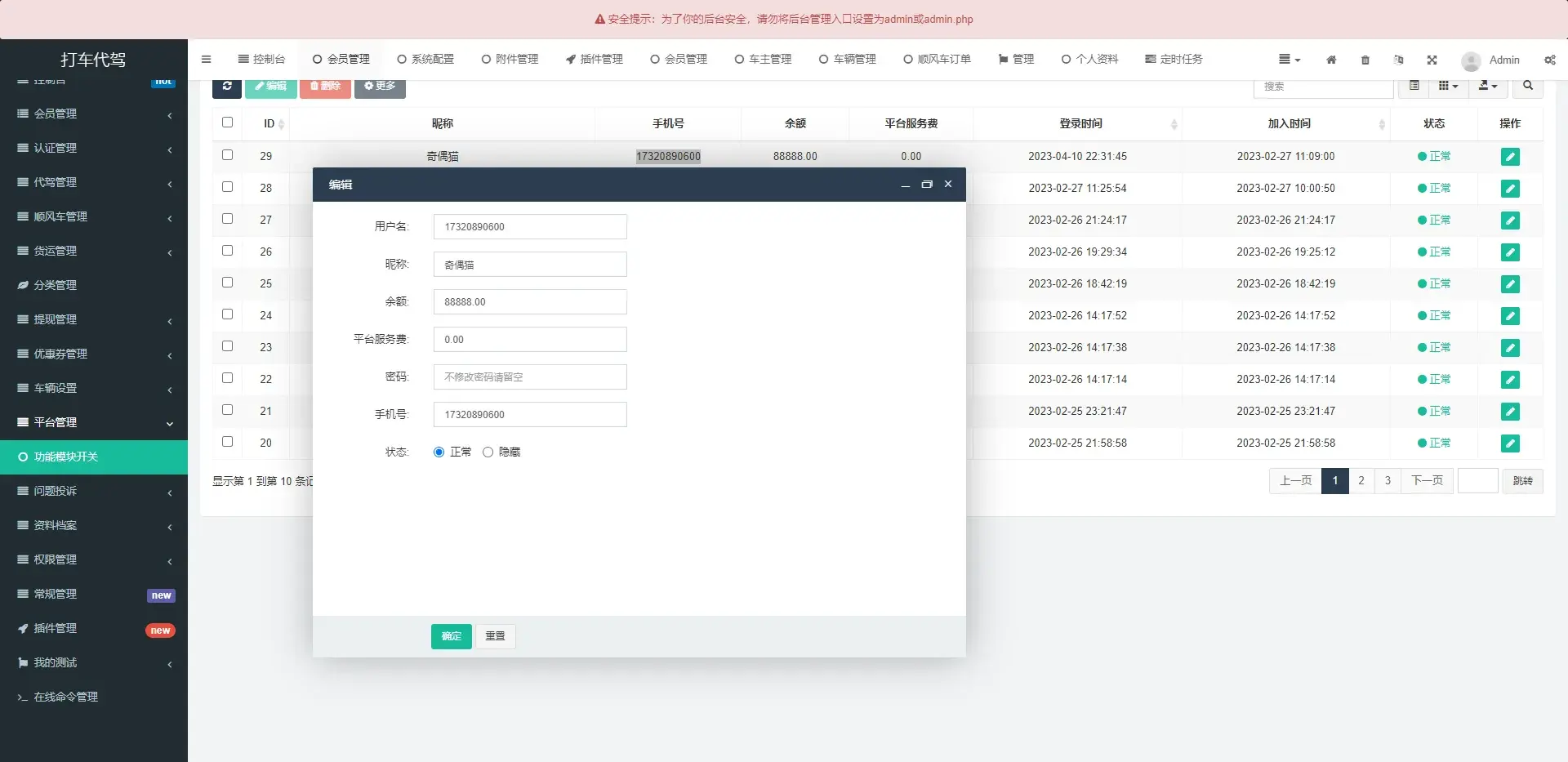Maximize the 编辑 dialog
The height and width of the screenshot is (762, 1568).
pyautogui.click(x=926, y=185)
